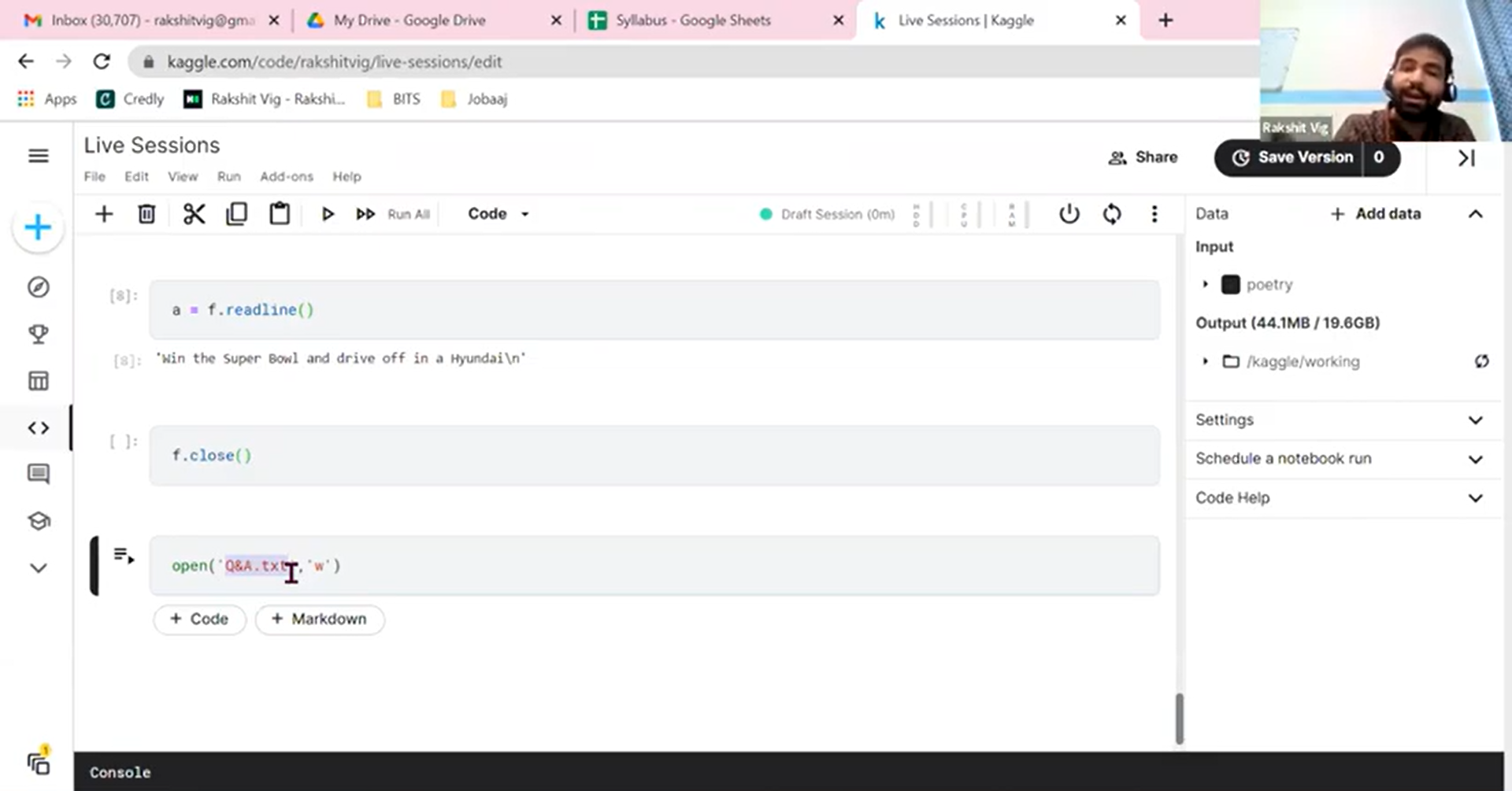The image size is (1512, 791).
Task: Click the notebook vertical scrollbar
Action: (x=1179, y=718)
